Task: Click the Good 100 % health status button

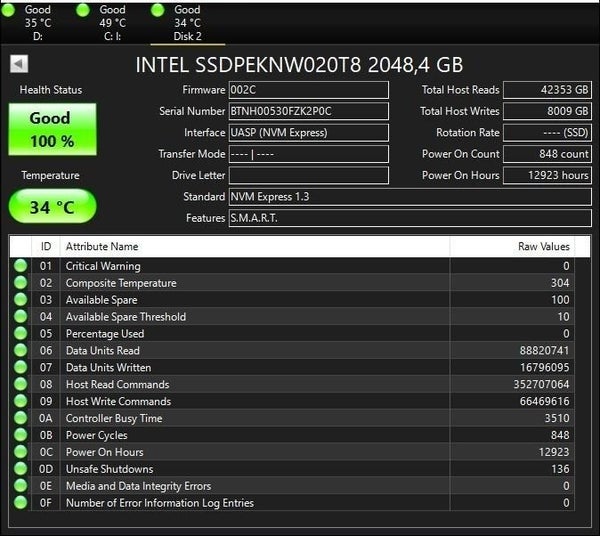Action: [x=52, y=129]
